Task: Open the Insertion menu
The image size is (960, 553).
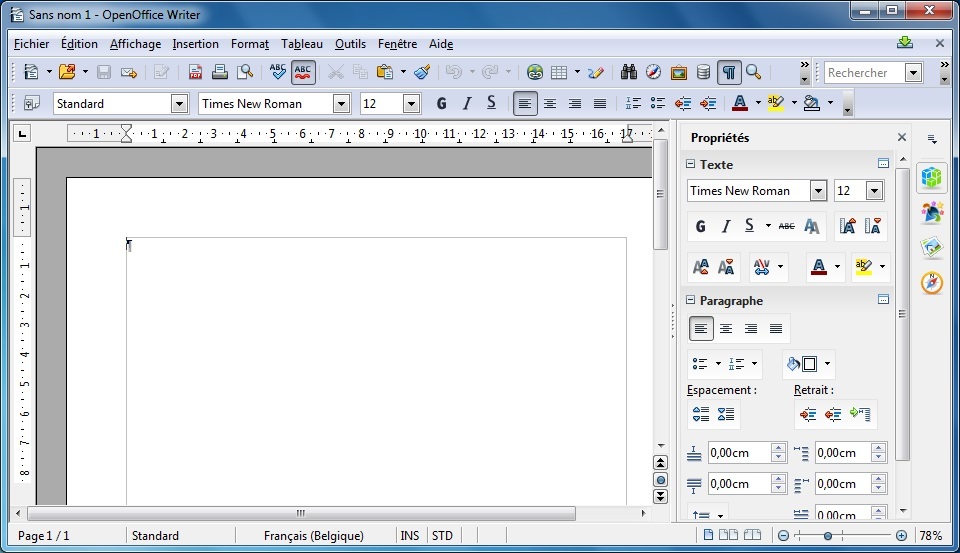Action: coord(195,44)
